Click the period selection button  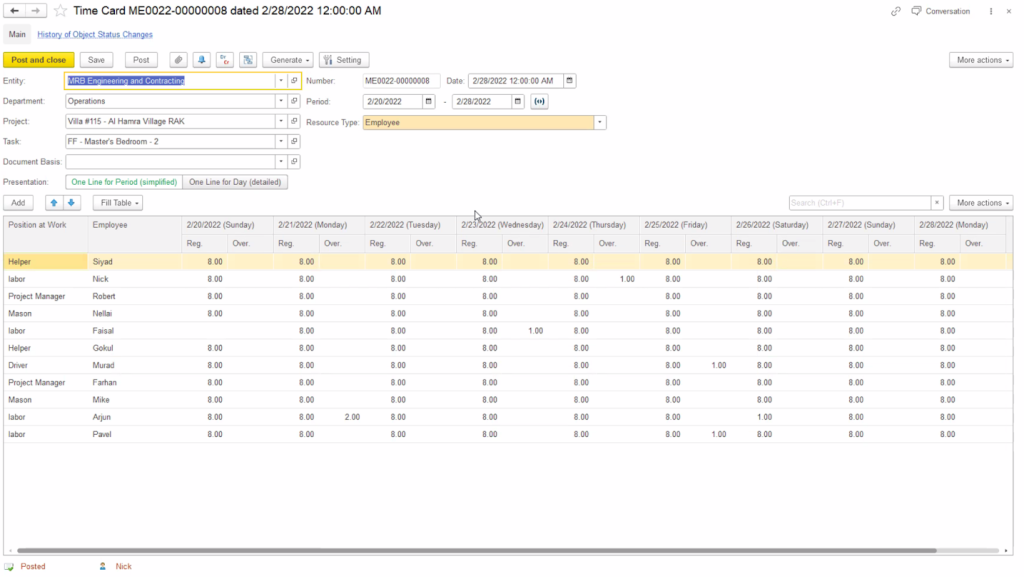pyautogui.click(x=539, y=102)
